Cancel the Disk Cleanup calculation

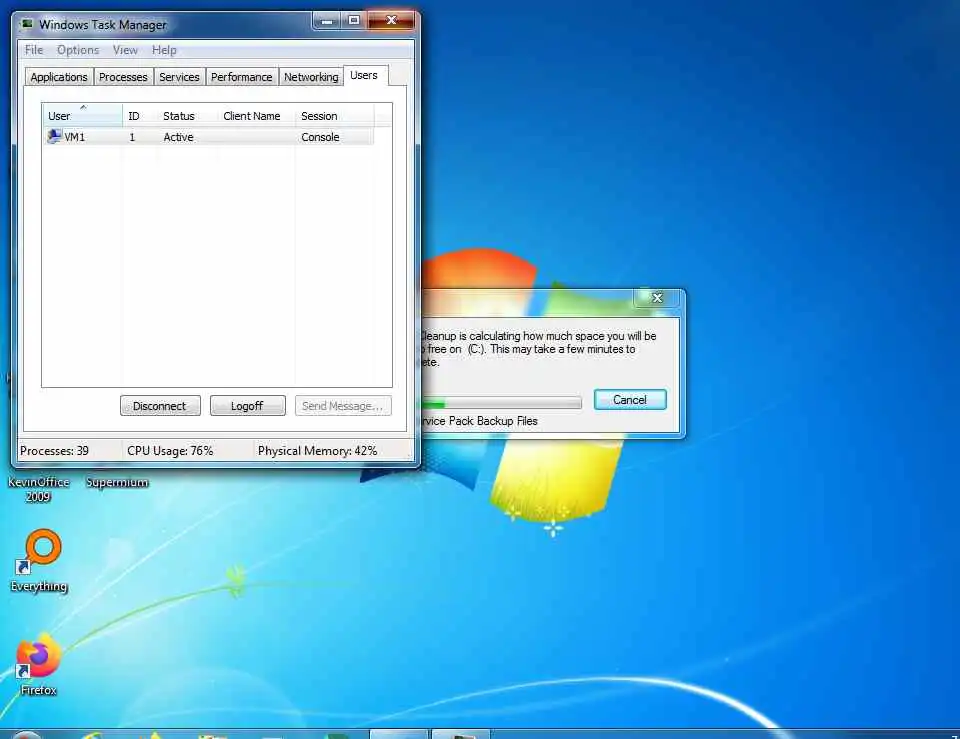tap(630, 400)
